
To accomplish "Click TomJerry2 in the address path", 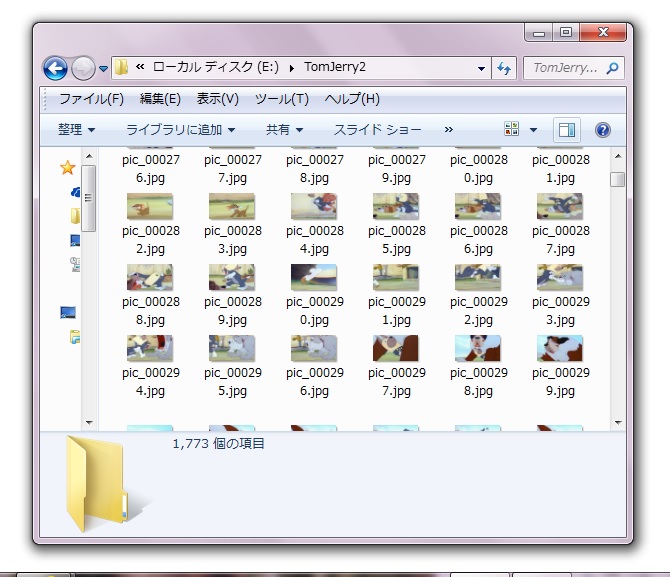I will point(335,67).
